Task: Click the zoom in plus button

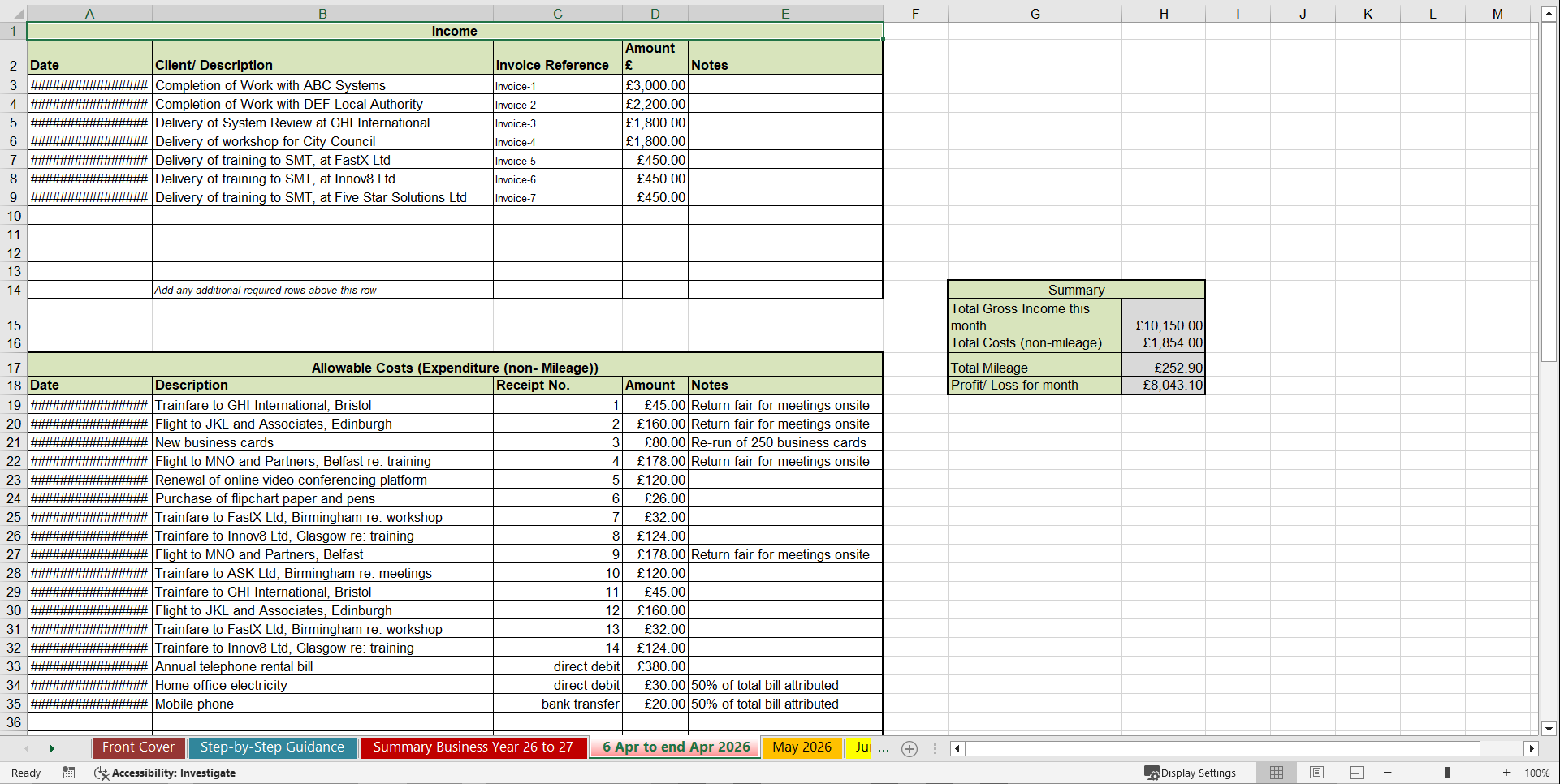Action: (x=1507, y=773)
